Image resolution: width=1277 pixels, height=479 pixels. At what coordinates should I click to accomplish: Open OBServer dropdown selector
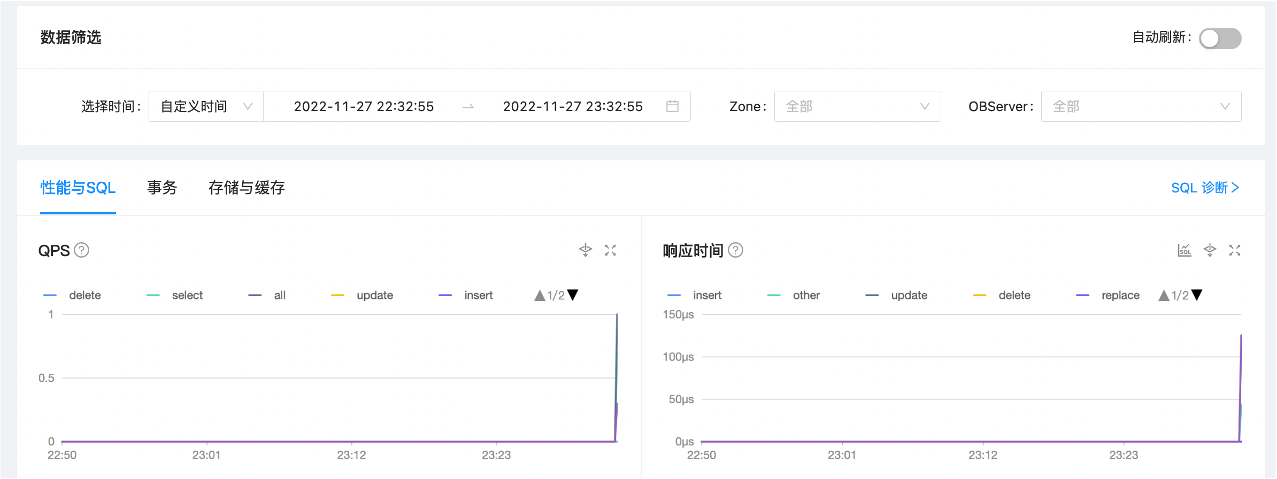click(1141, 106)
